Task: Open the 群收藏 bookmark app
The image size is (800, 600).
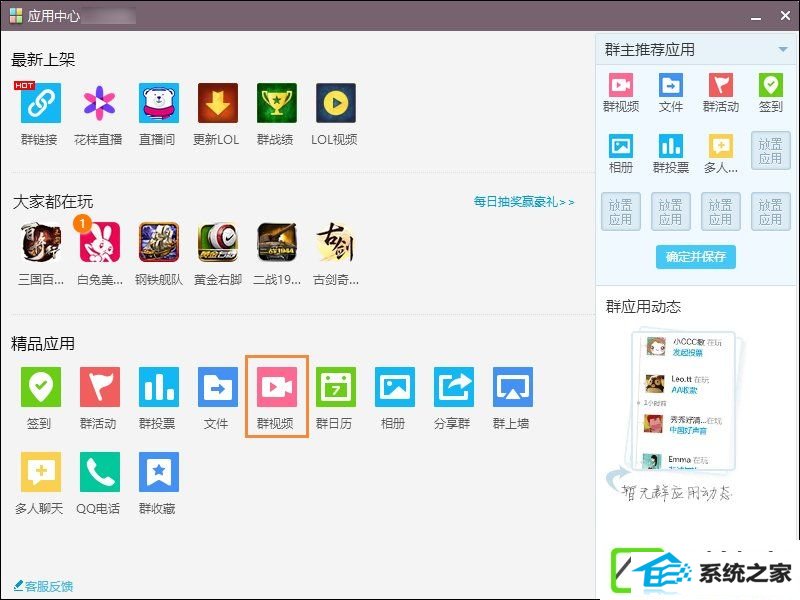Action: (x=159, y=472)
